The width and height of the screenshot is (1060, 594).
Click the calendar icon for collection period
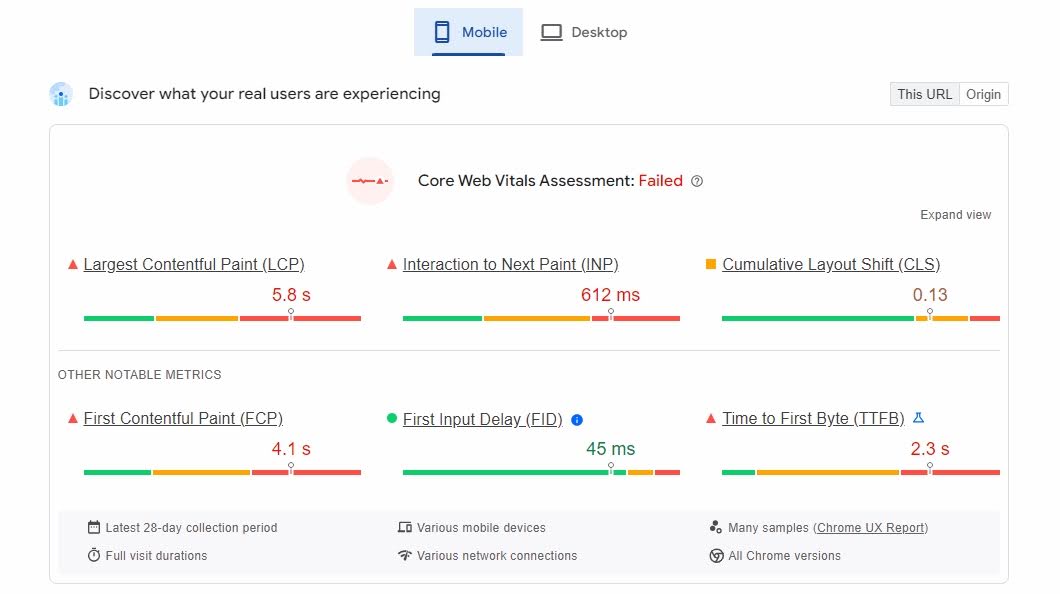(92, 527)
